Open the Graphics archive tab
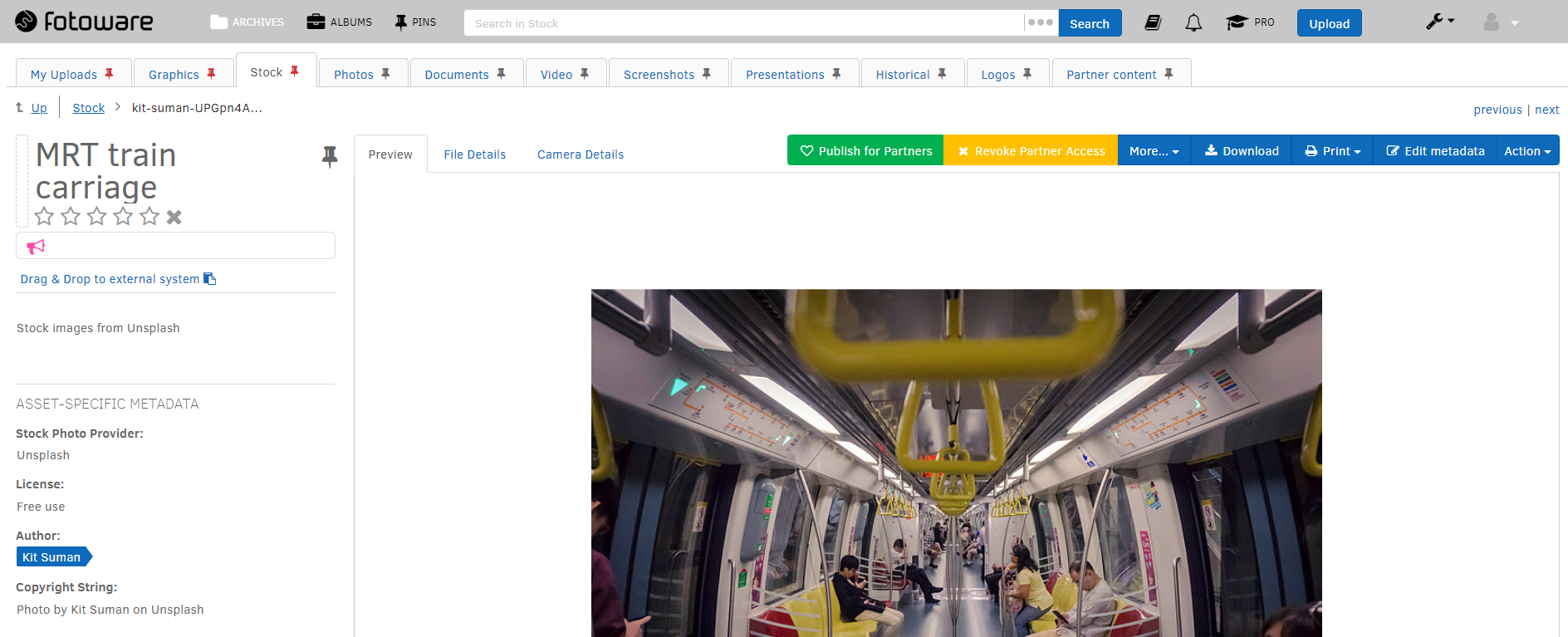 [174, 74]
